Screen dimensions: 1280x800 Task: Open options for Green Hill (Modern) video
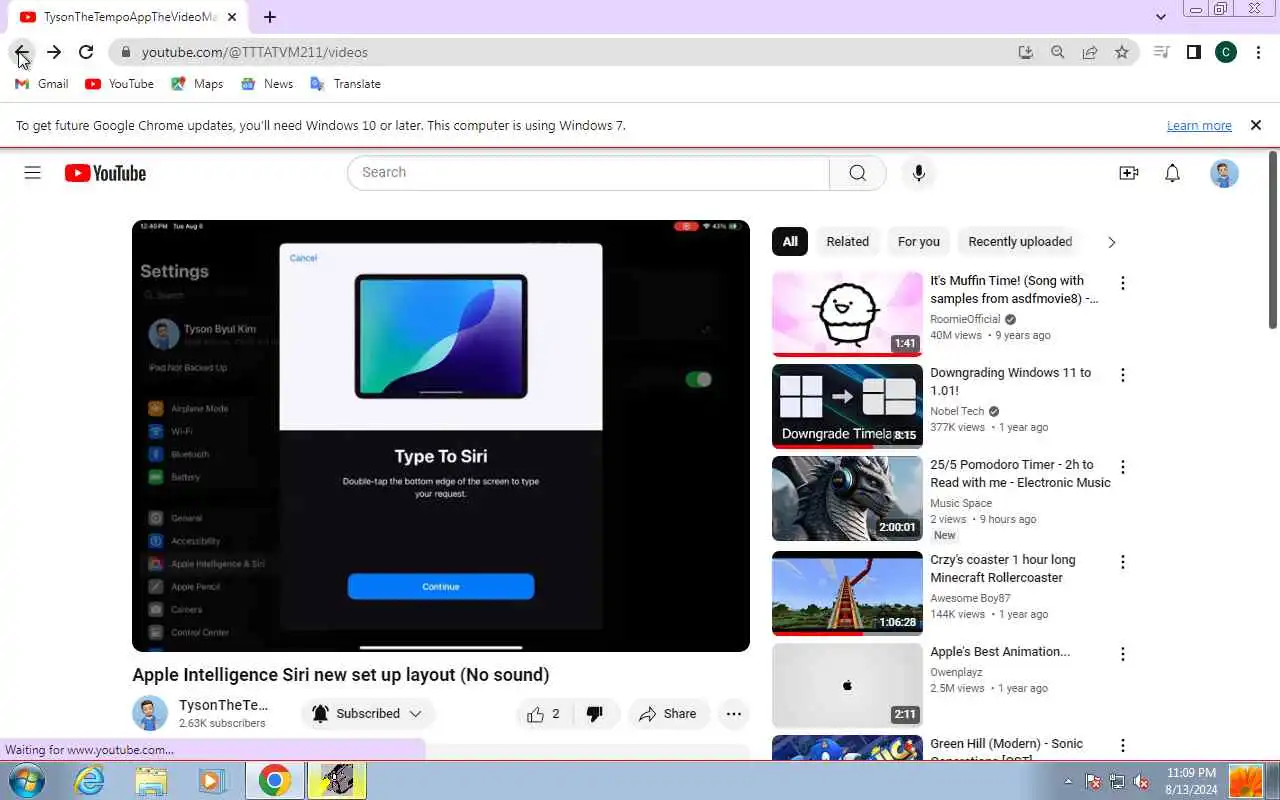[1123, 746]
